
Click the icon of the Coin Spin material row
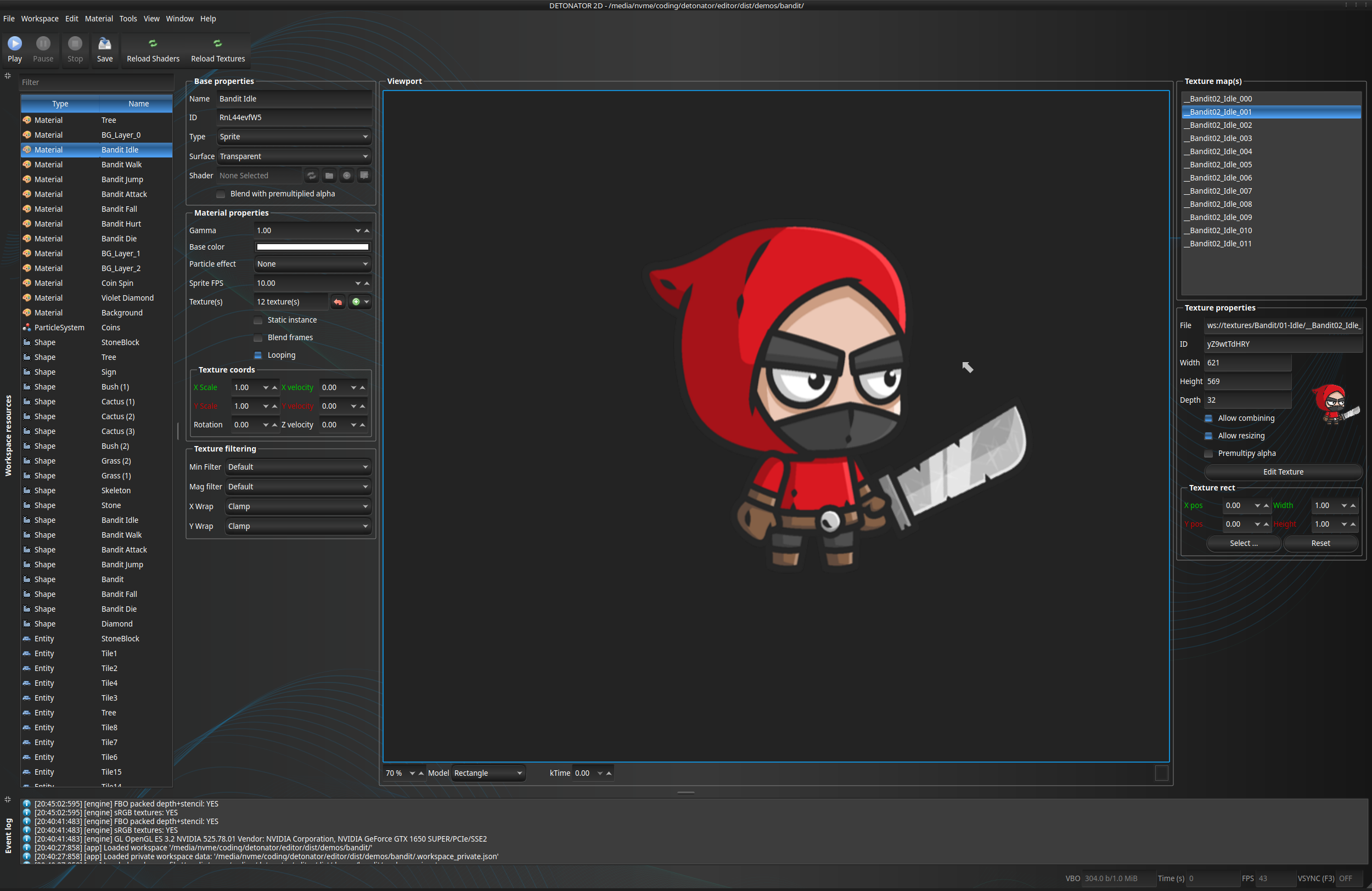pos(26,283)
